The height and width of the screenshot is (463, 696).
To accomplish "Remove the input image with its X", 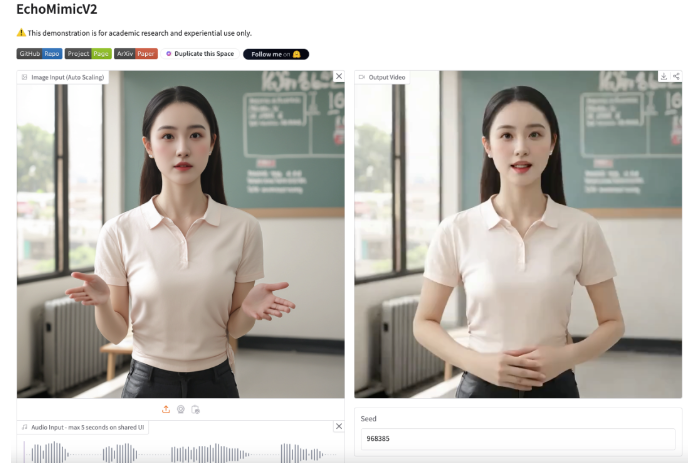I will 339,76.
